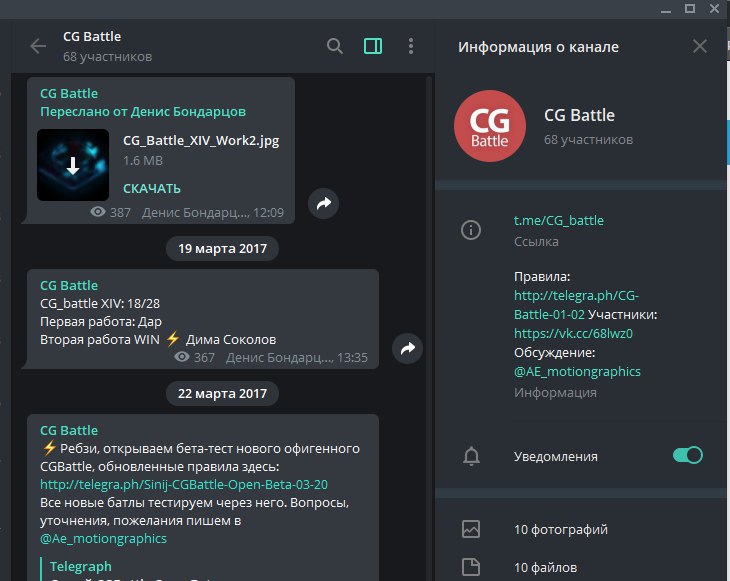Click the CG Battle sender name above CG_battle XIV
This screenshot has width=730, height=581.
pos(69,285)
